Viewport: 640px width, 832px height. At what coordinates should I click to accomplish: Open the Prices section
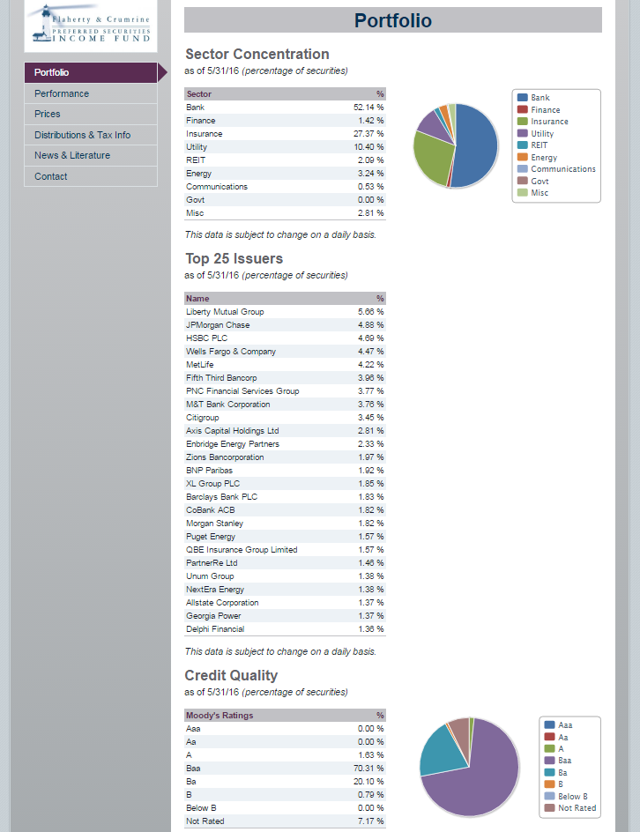click(x=91, y=114)
